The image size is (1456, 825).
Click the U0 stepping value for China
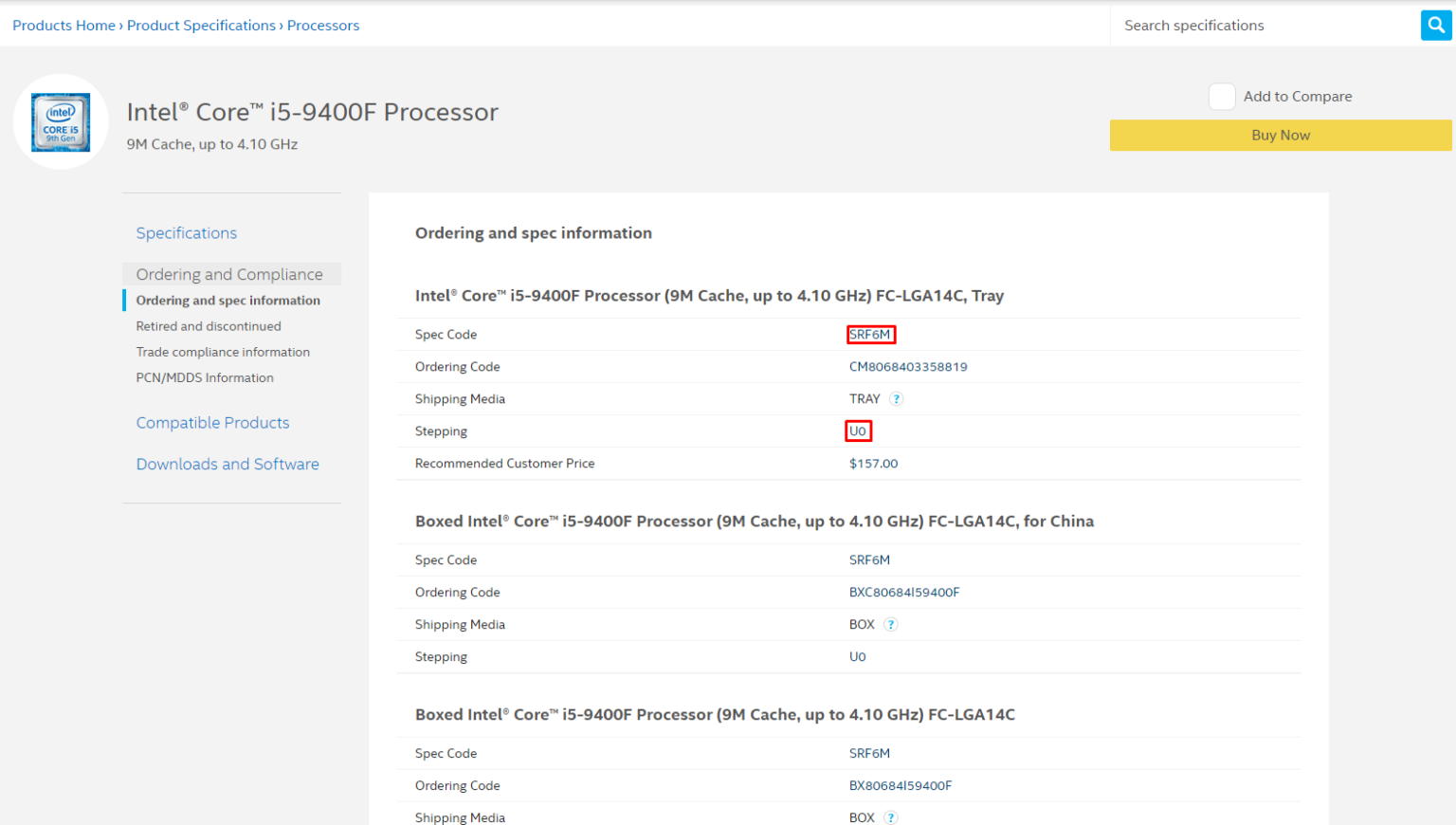click(858, 657)
